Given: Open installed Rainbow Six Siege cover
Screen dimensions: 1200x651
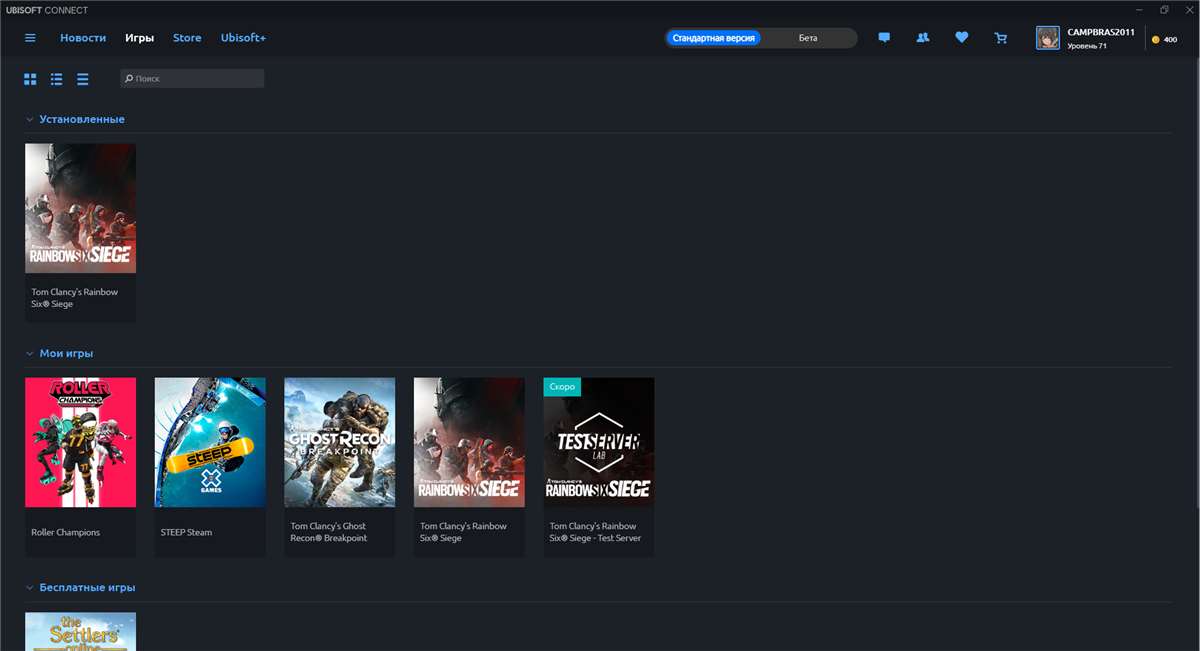Looking at the screenshot, I should click(80, 208).
